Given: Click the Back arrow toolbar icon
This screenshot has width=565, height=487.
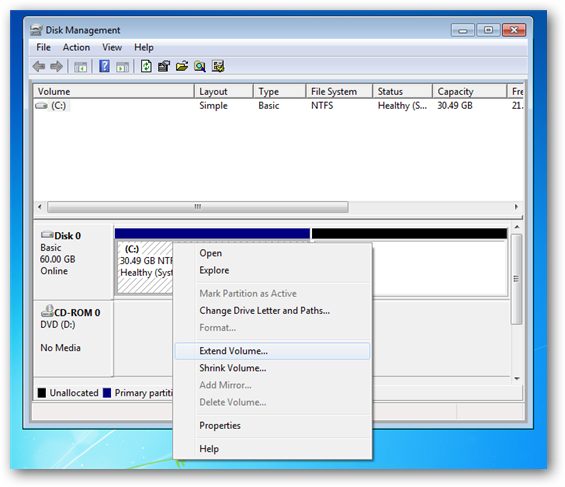Looking at the screenshot, I should coord(39,67).
